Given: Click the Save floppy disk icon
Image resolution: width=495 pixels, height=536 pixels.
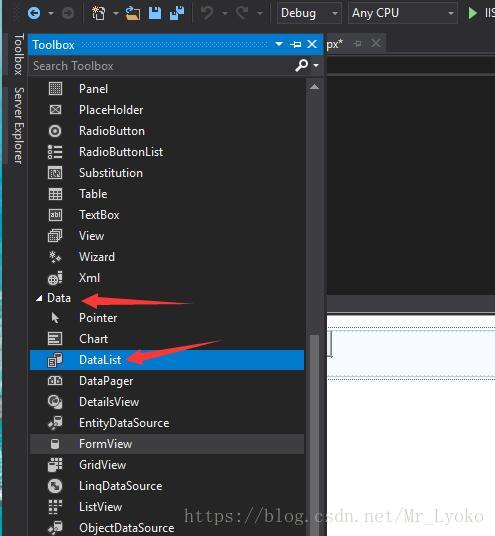Looking at the screenshot, I should point(155,13).
